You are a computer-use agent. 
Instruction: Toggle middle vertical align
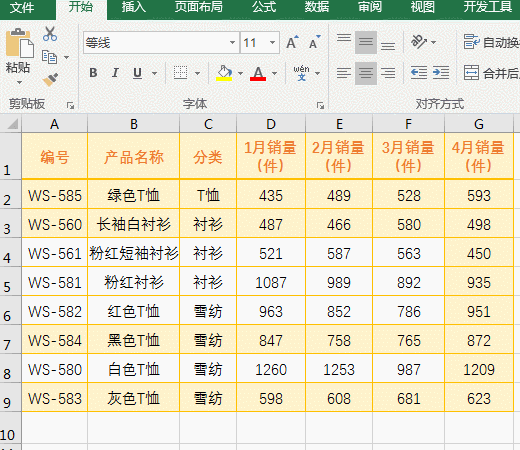pos(366,42)
